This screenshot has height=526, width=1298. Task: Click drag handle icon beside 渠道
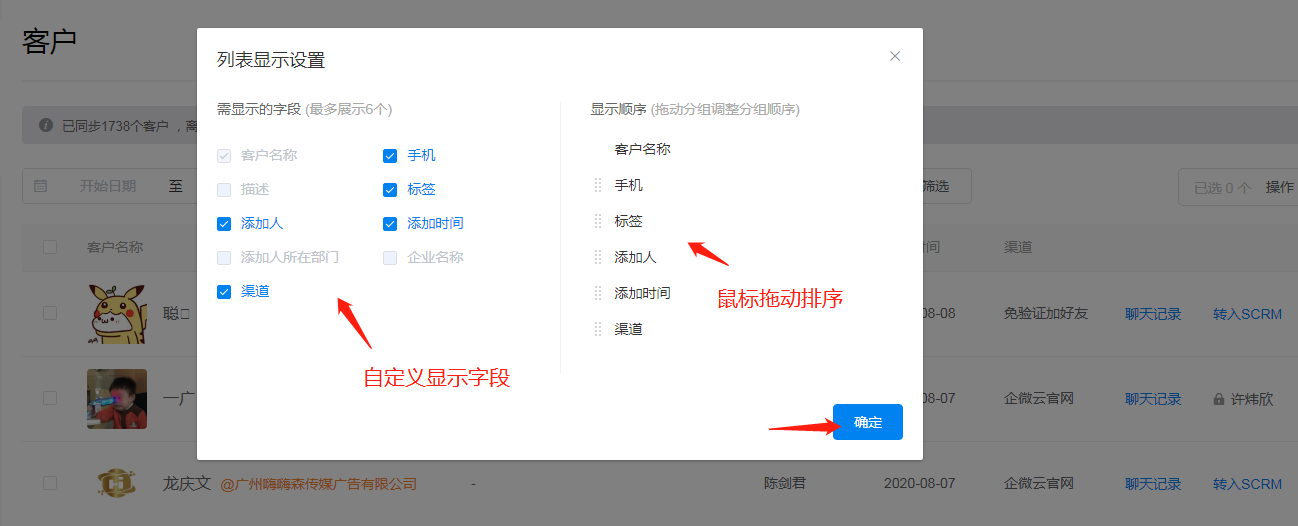tap(598, 329)
